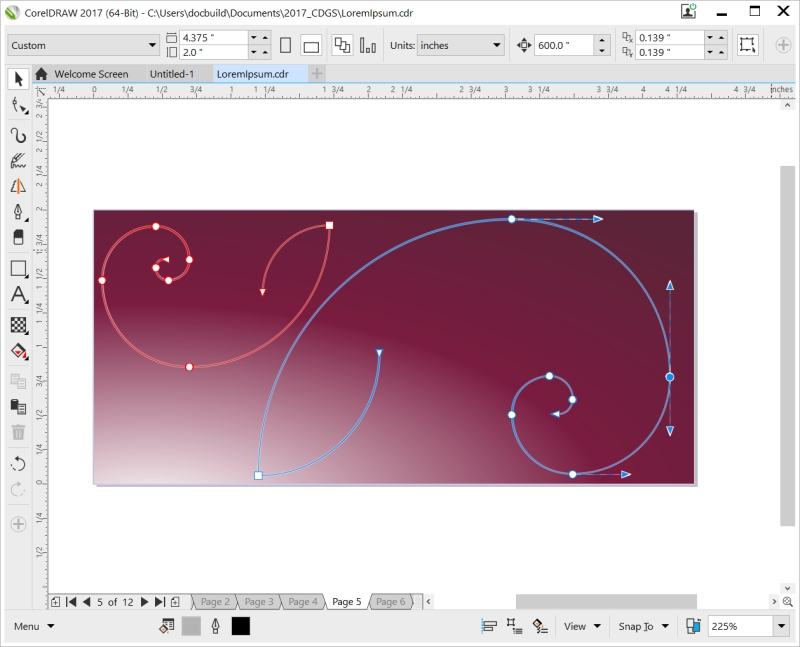Viewport: 800px width, 647px height.
Task: Switch to the Untitled-1 document tab
Action: point(172,74)
